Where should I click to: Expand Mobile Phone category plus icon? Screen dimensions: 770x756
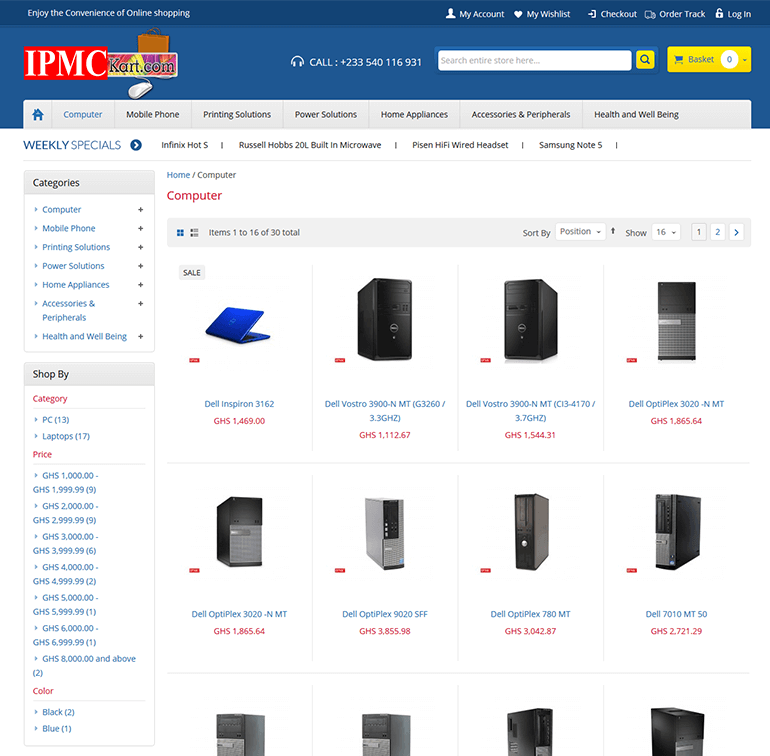point(140,228)
